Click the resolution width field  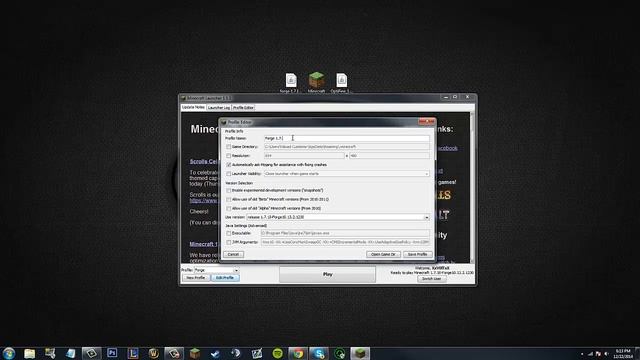304,156
